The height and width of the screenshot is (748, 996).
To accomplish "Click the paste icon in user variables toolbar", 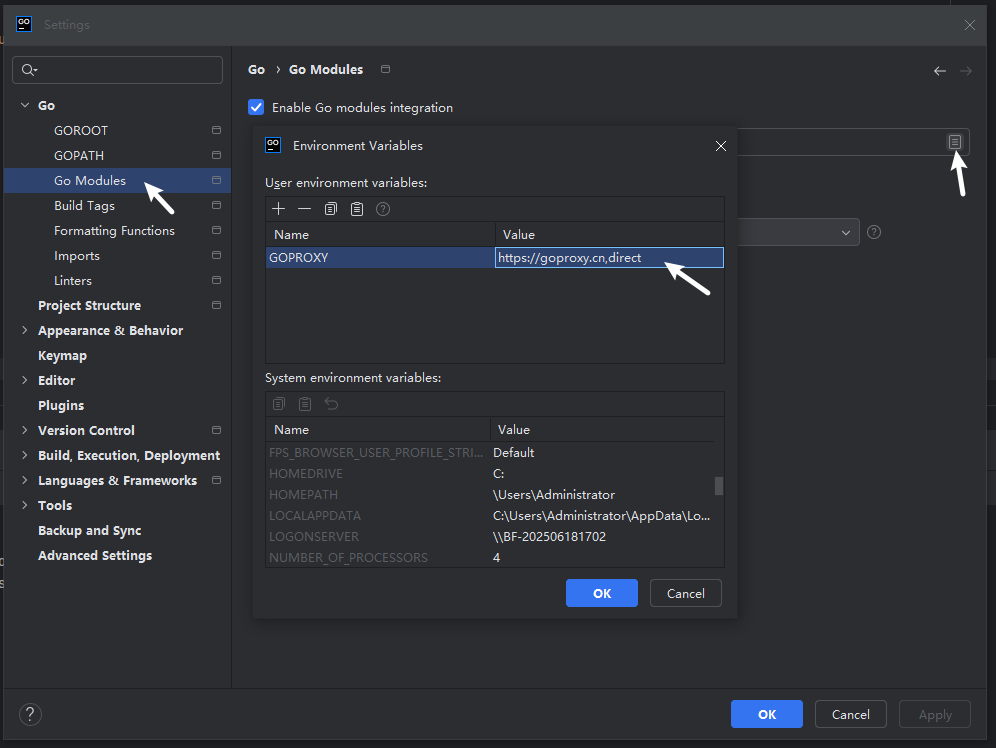I will (357, 209).
